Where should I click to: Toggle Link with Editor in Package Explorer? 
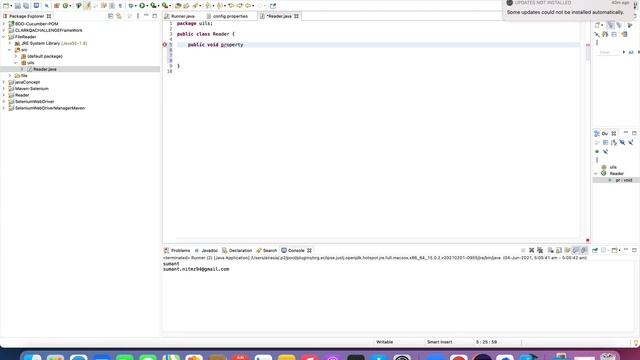tap(119, 16)
